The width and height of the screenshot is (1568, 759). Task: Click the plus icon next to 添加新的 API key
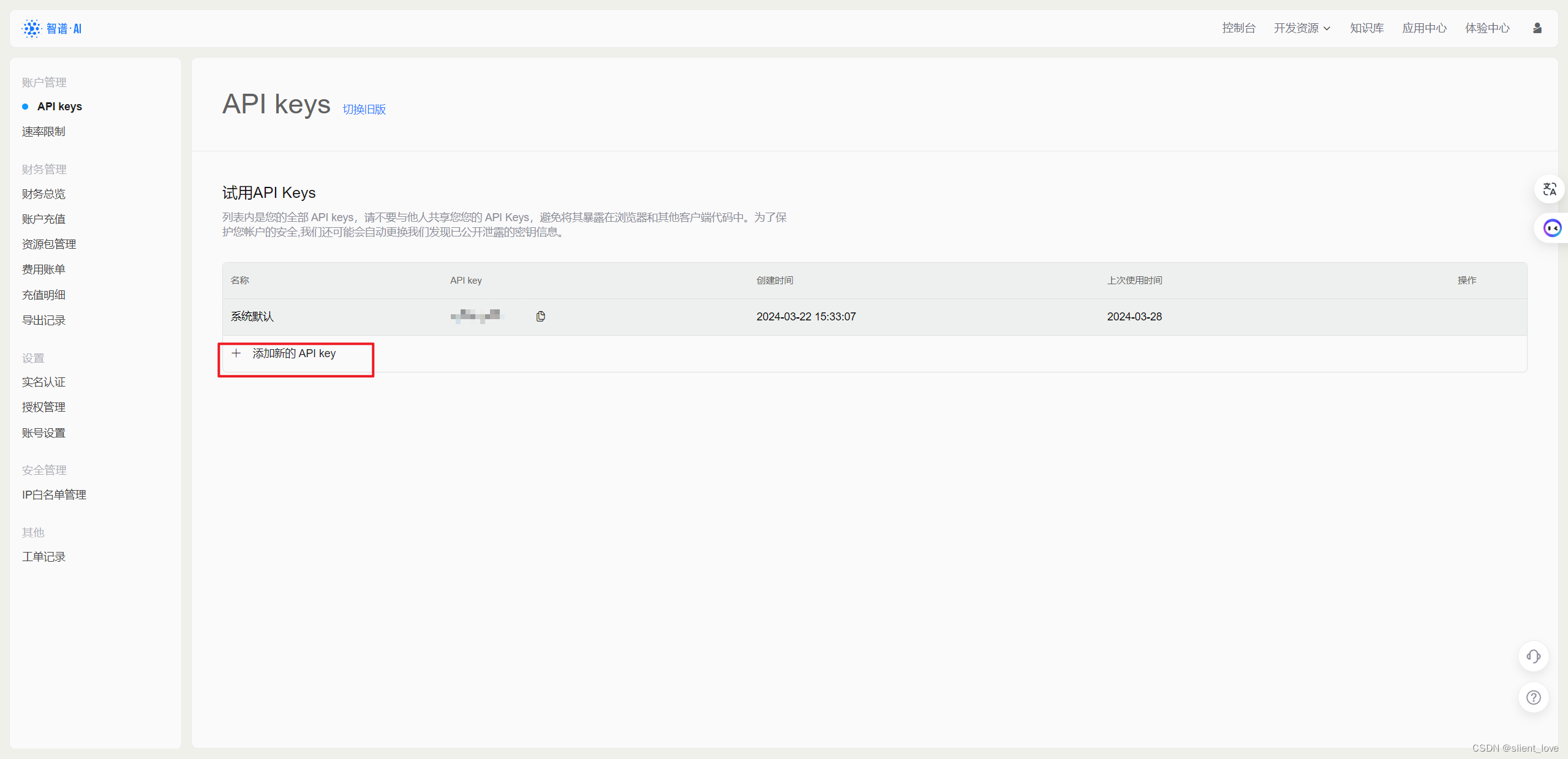tap(237, 353)
